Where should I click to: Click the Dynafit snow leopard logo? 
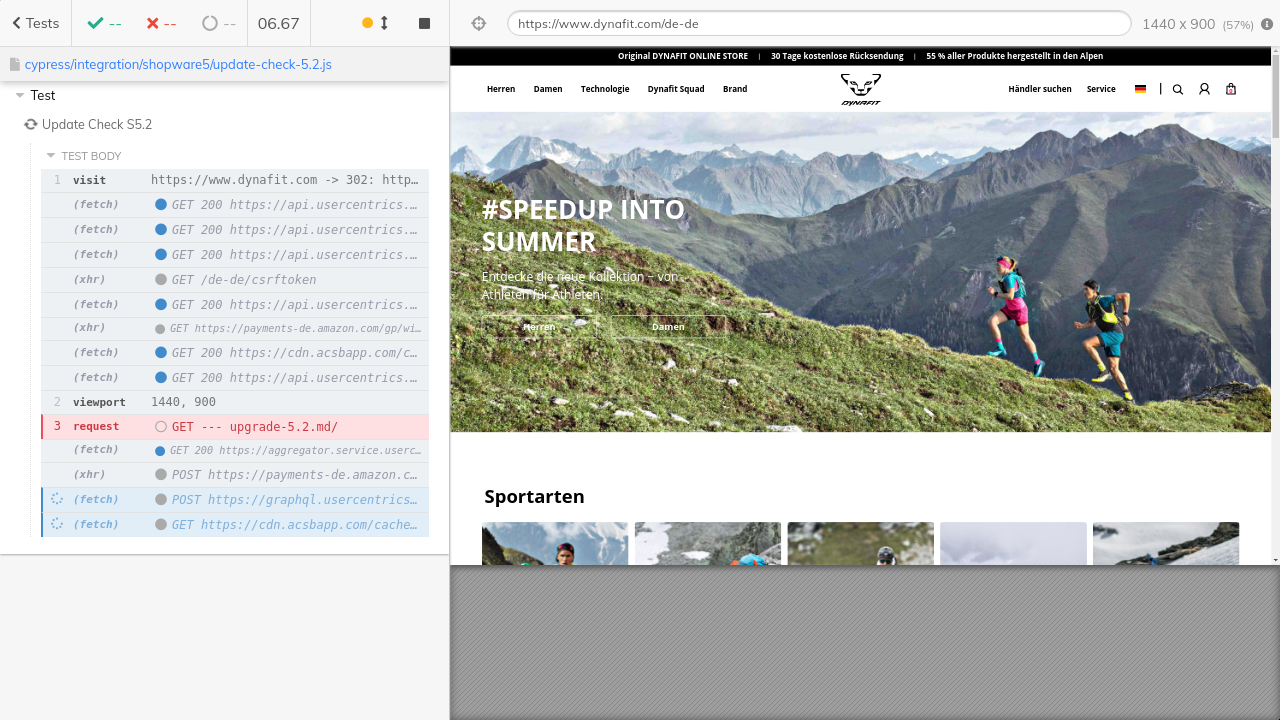point(860,88)
